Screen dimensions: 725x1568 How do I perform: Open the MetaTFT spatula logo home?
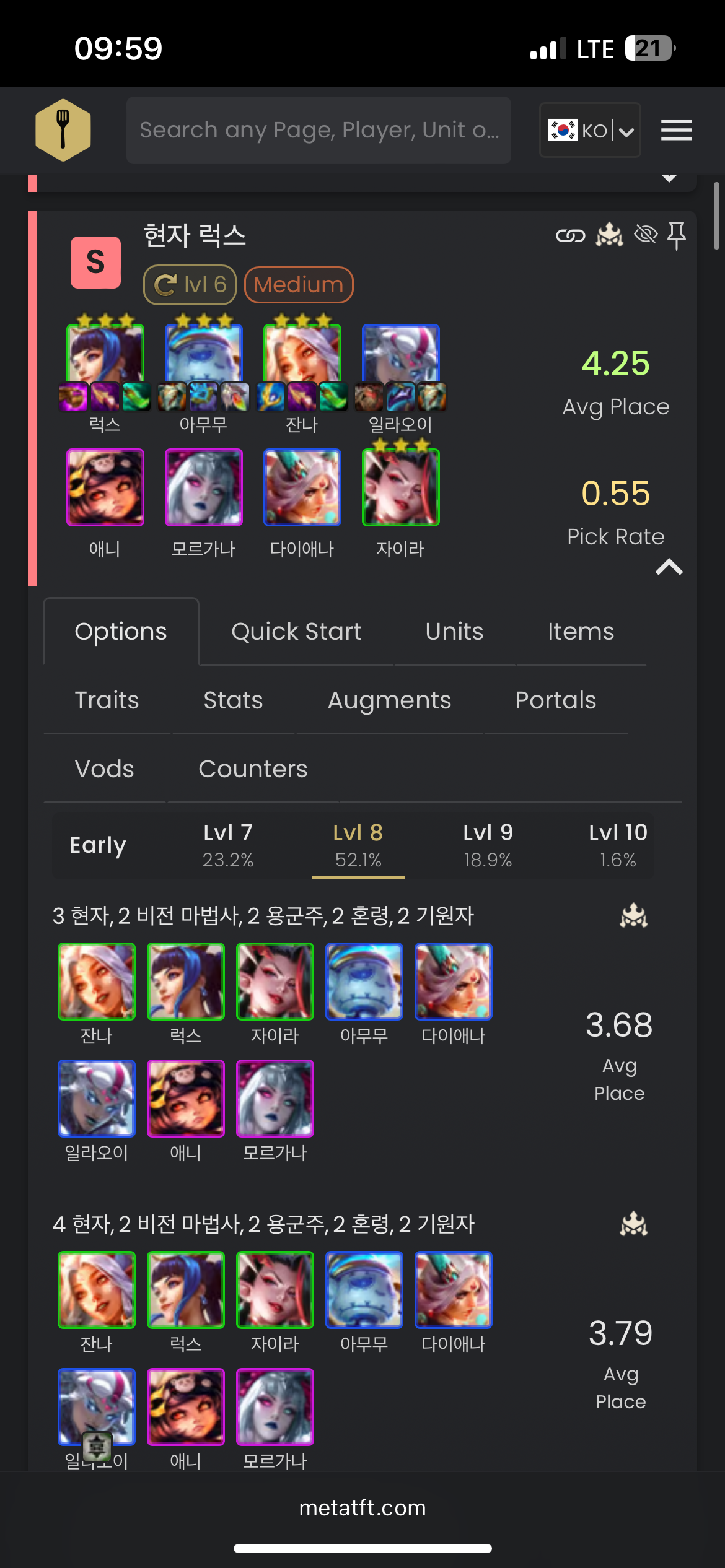click(63, 130)
